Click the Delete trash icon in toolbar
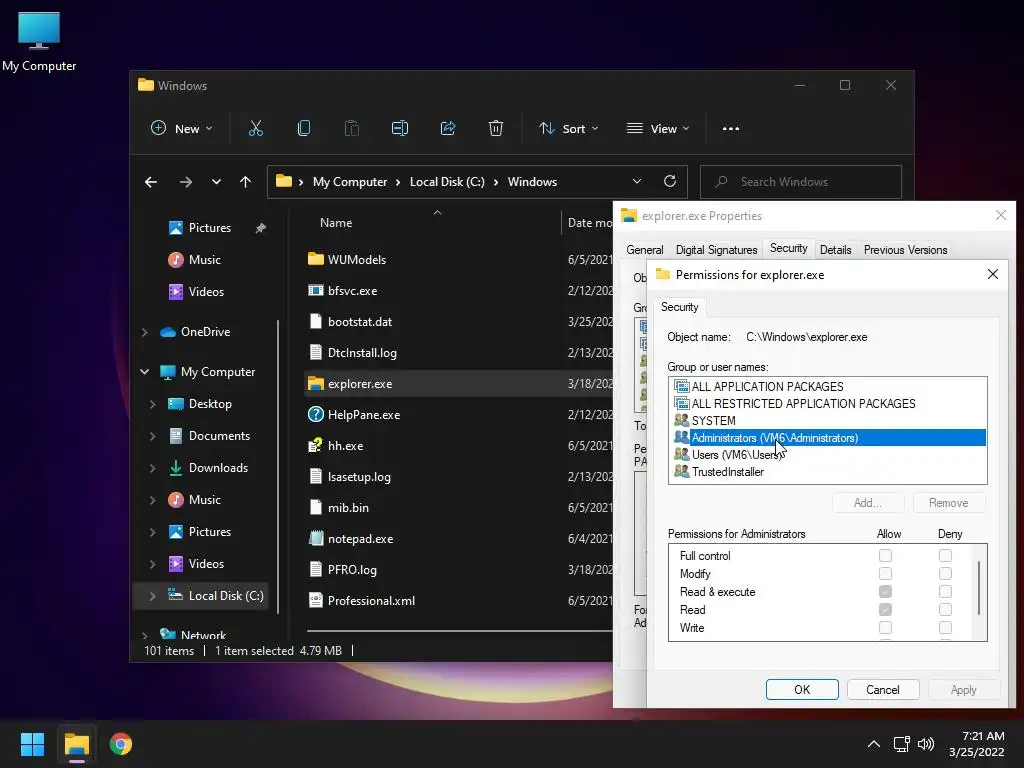The height and width of the screenshot is (768, 1024). pos(496,129)
